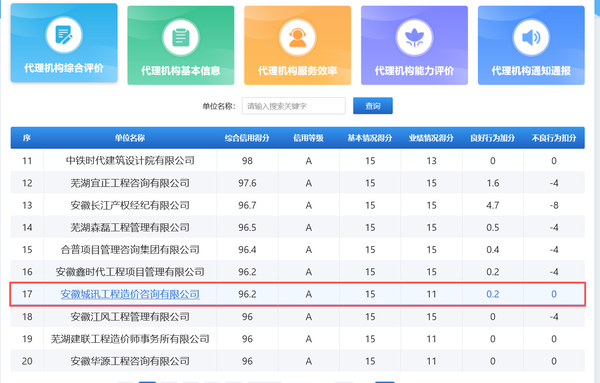The image size is (600, 383).
Task: Switch to 代理机构服务效率 tab label
Action: tap(298, 70)
